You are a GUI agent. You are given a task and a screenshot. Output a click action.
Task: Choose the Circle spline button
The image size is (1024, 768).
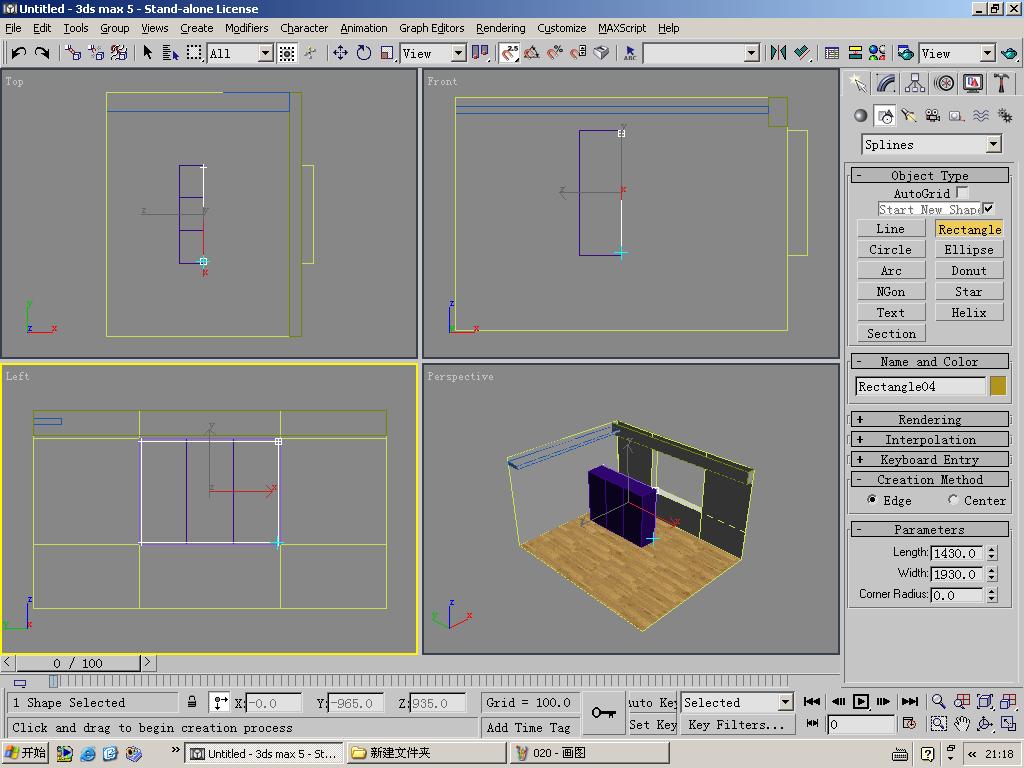890,250
